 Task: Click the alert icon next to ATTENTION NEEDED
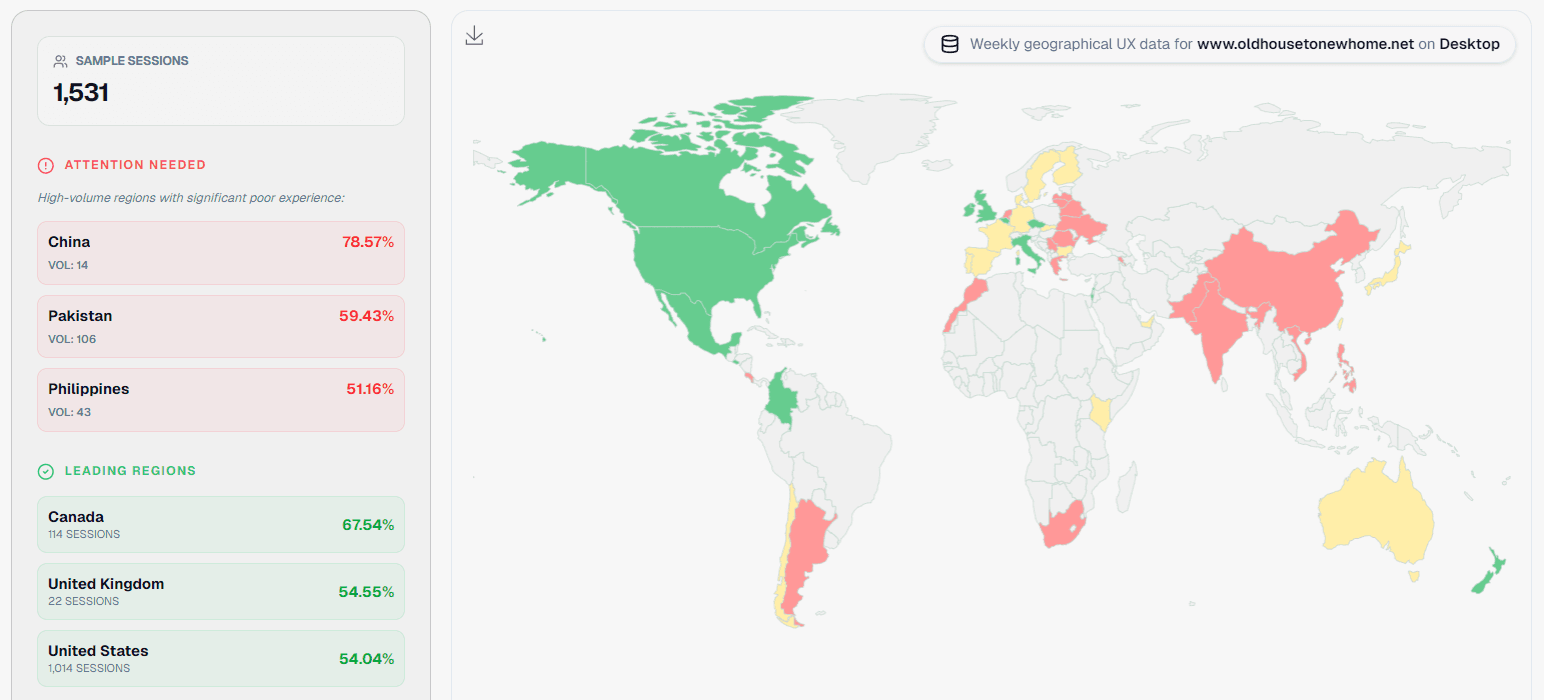tap(45, 164)
